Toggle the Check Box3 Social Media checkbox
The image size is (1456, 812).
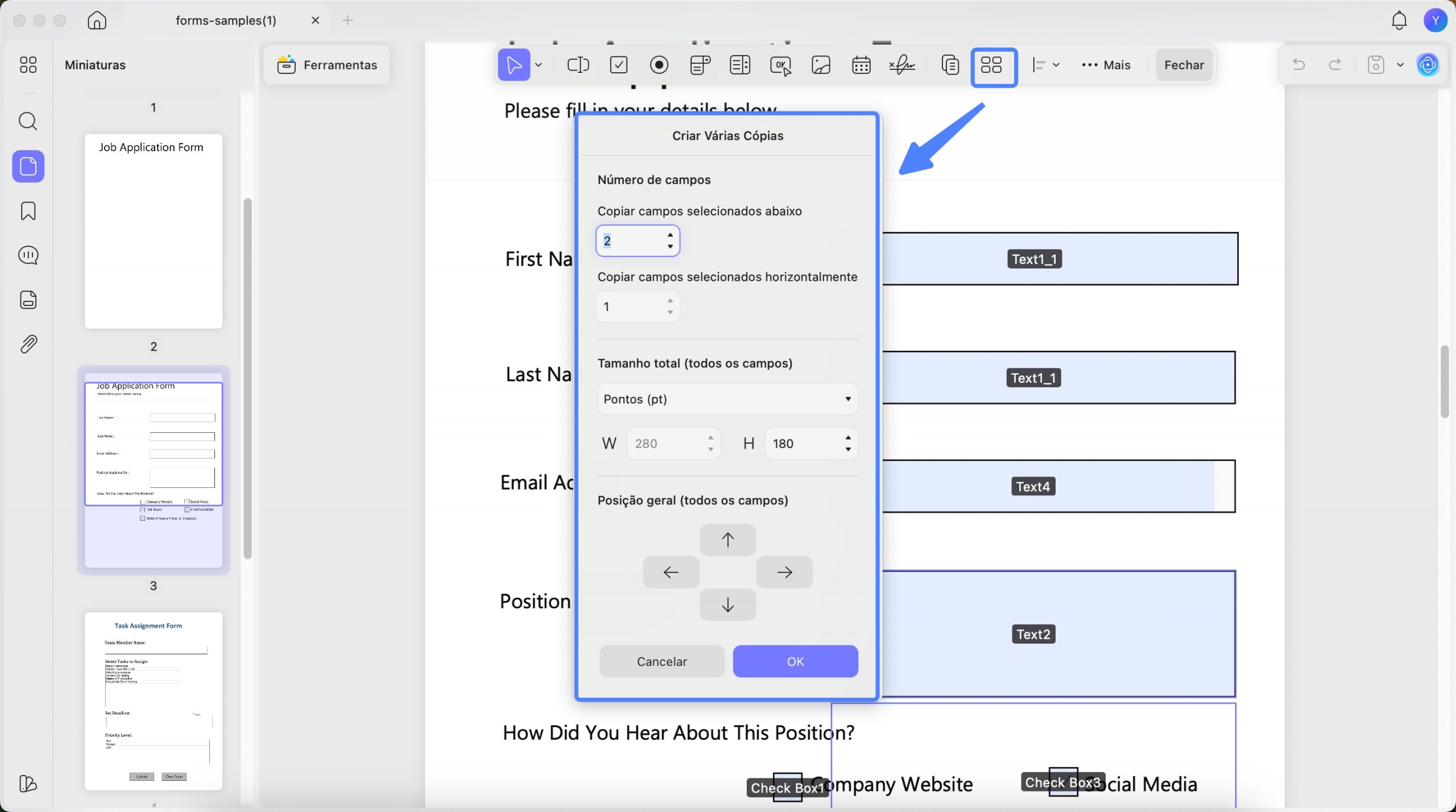click(1063, 782)
